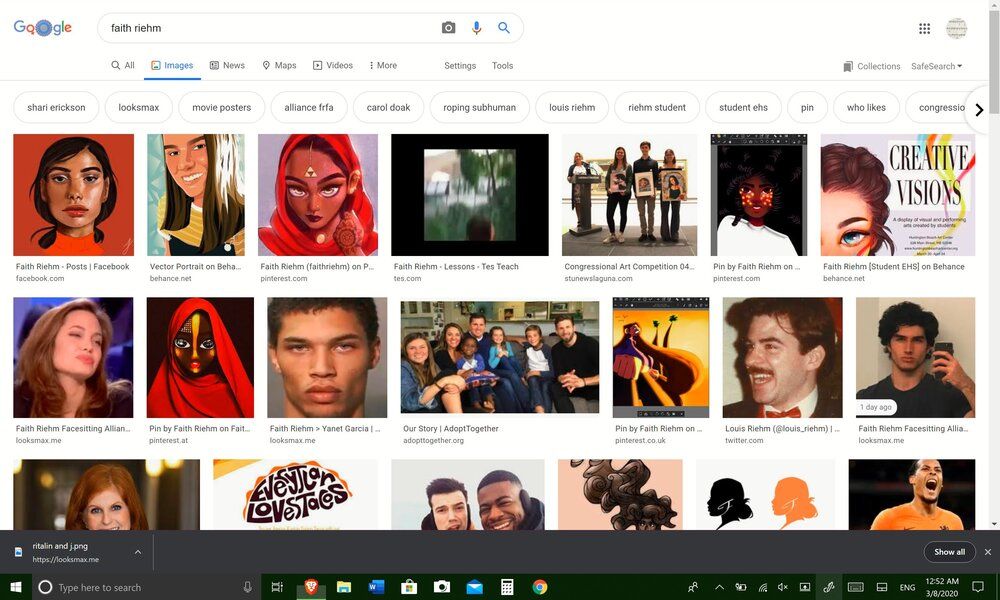Screen dimensions: 1000x600
Task: Show more chips with right arrow
Action: (x=979, y=109)
